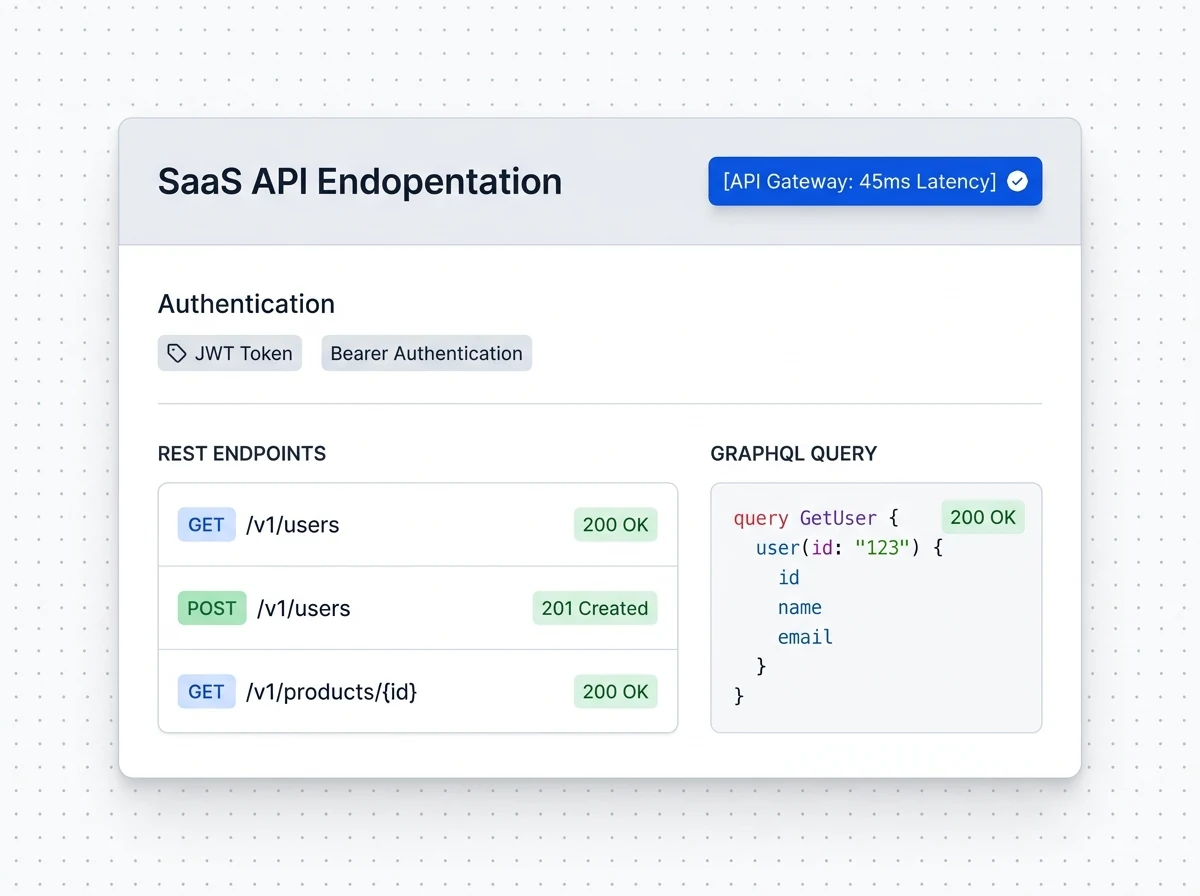Image resolution: width=1200 pixels, height=896 pixels.
Task: Click the GET badge for /v1/users
Action: pyautogui.click(x=206, y=524)
